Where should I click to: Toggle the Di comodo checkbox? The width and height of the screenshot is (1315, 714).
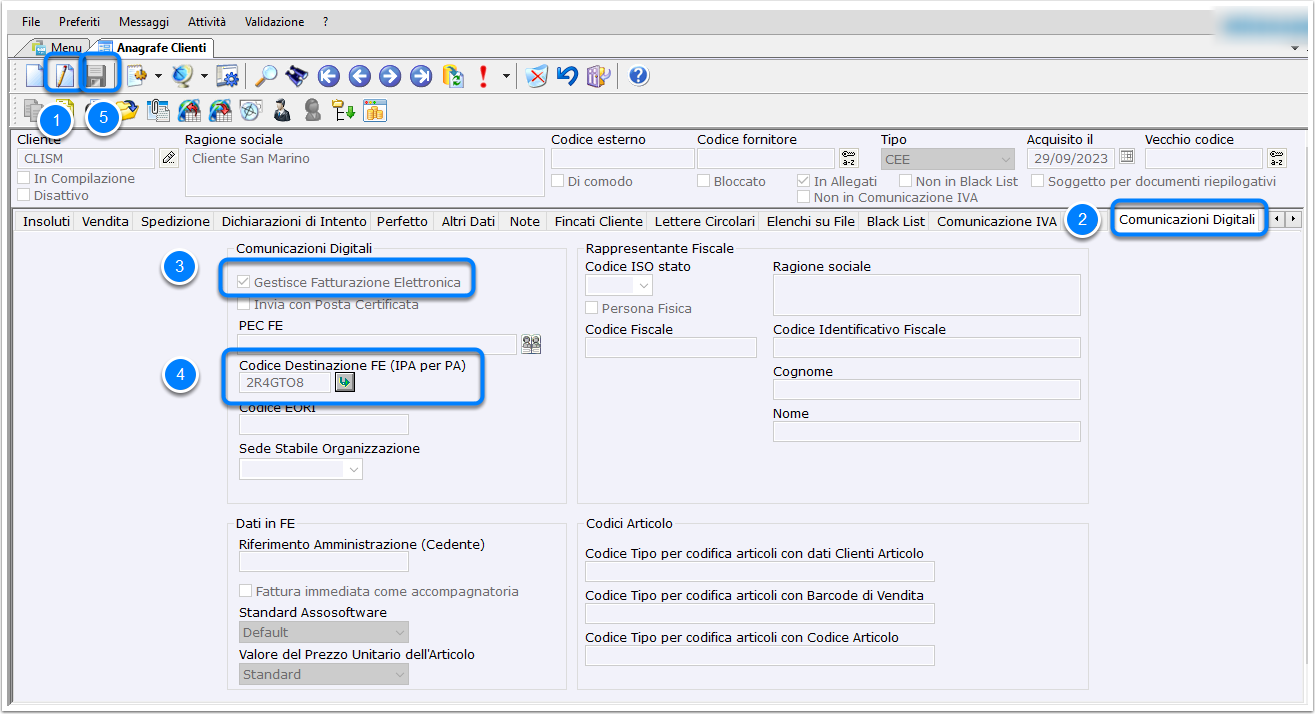(558, 181)
